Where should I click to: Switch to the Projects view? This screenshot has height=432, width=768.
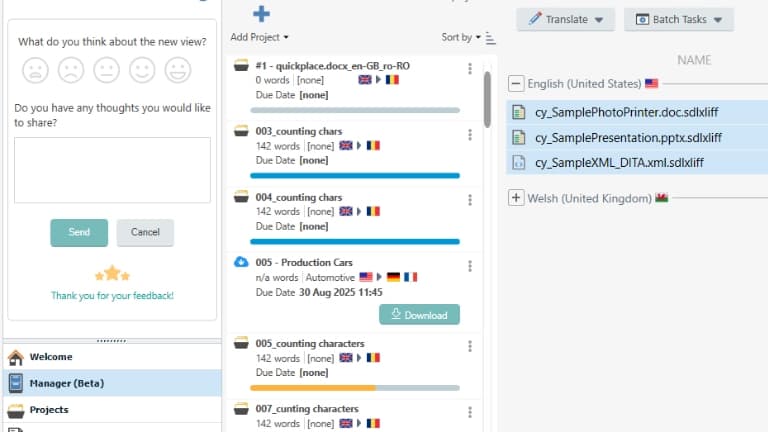112,409
